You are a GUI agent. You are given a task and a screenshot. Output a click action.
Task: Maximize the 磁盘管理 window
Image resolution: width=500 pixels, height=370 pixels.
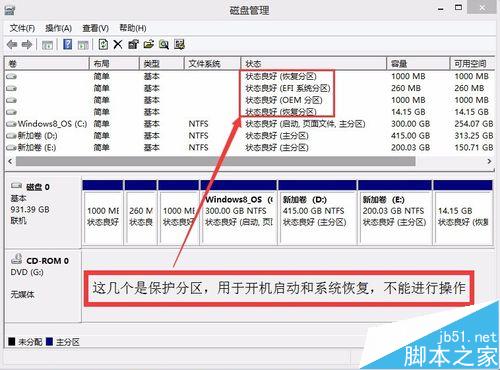[x=459, y=8]
